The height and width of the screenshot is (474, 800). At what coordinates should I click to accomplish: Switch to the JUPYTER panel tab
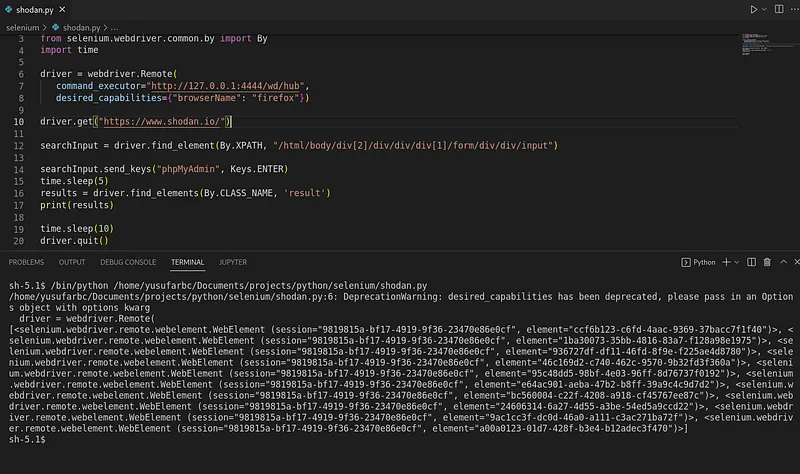(233, 262)
